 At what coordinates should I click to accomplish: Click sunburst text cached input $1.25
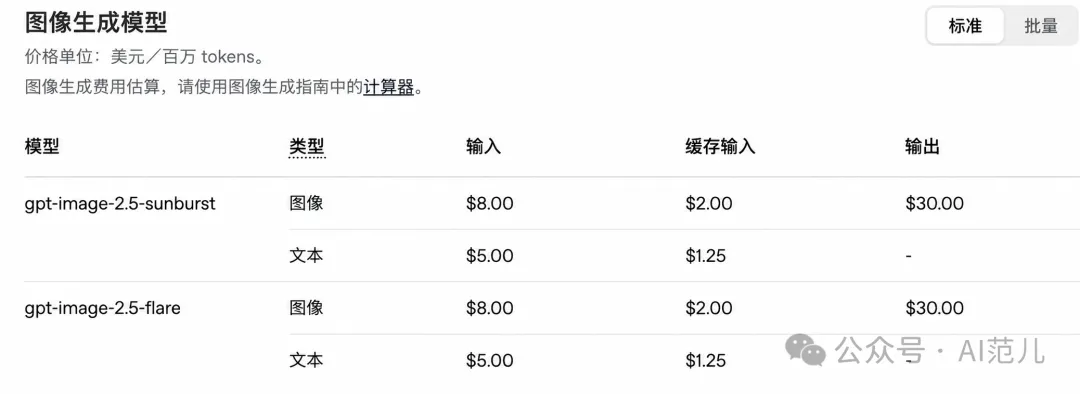coord(705,256)
